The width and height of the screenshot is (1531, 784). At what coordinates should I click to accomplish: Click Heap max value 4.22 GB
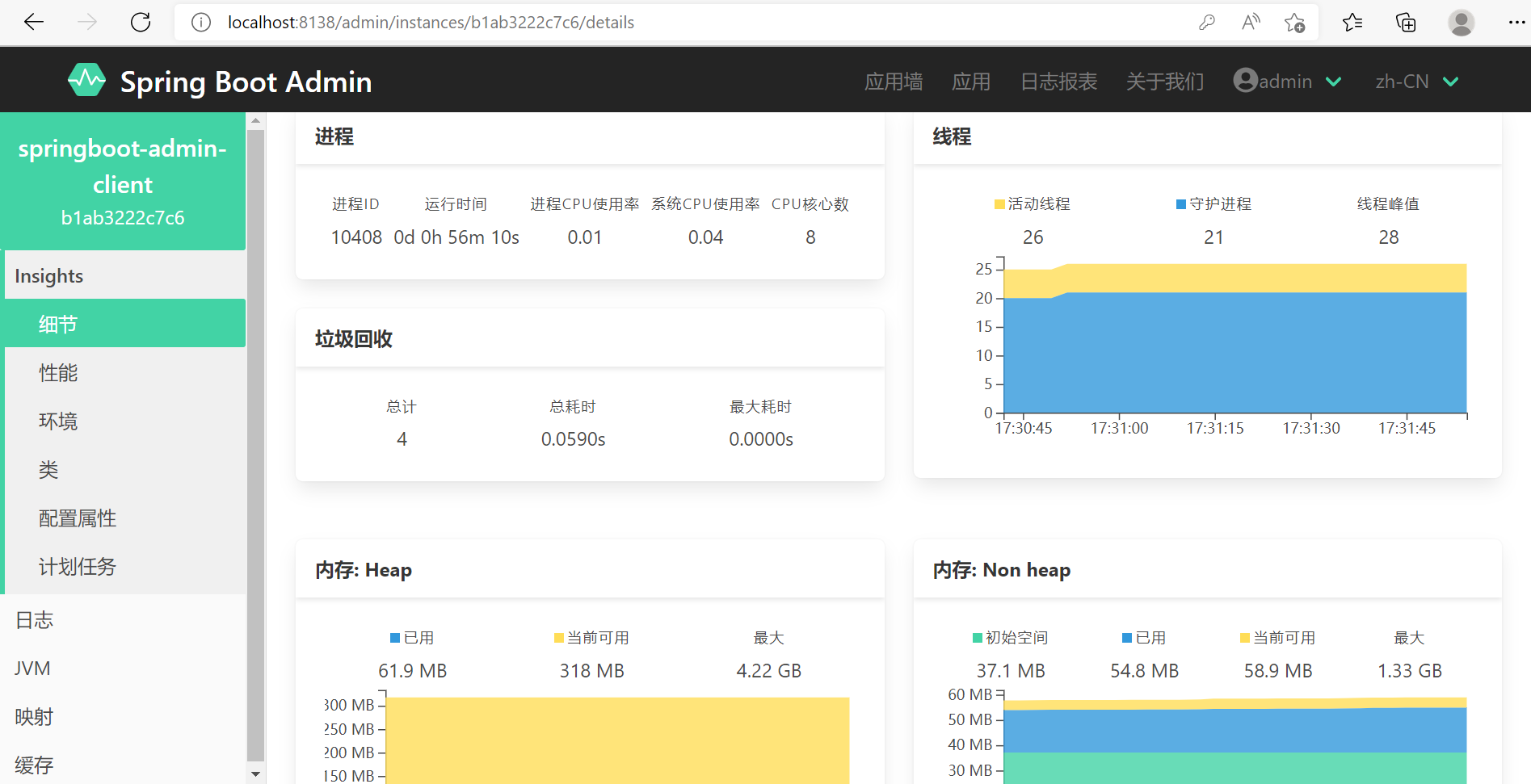coord(769,671)
